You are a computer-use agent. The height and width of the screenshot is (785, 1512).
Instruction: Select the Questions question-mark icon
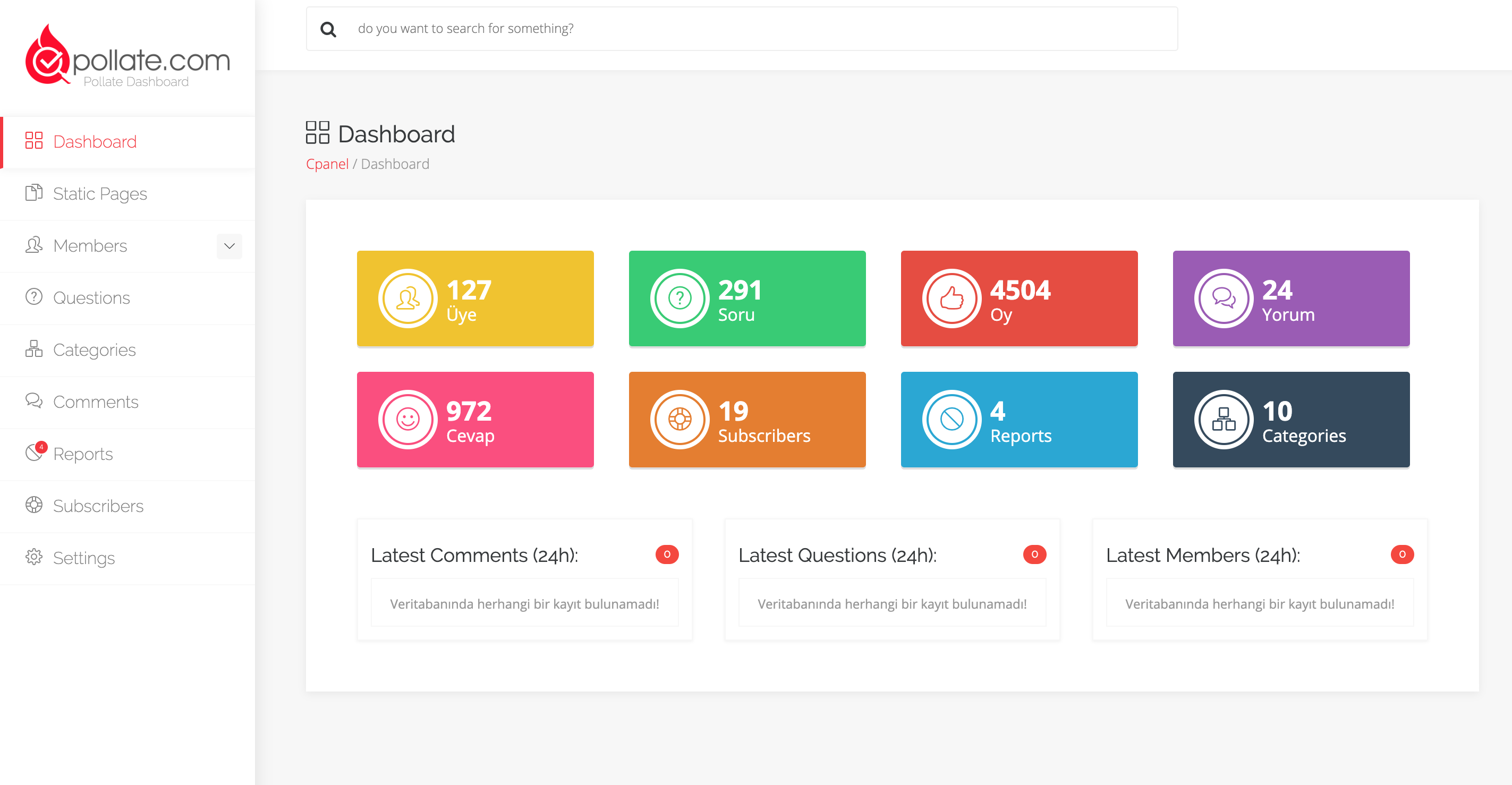click(34, 297)
